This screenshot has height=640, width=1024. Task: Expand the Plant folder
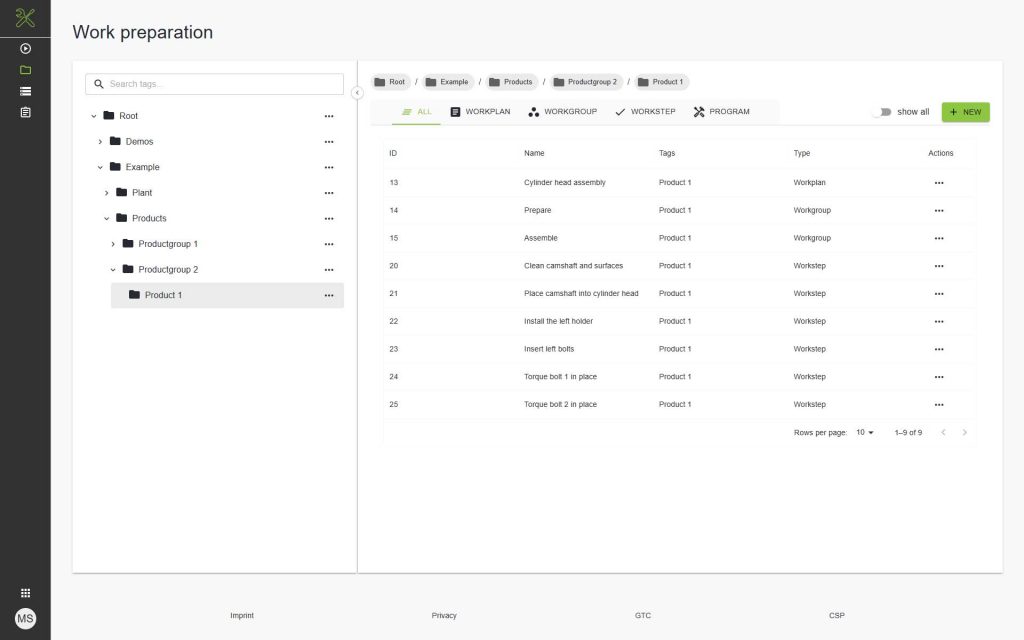coord(107,193)
